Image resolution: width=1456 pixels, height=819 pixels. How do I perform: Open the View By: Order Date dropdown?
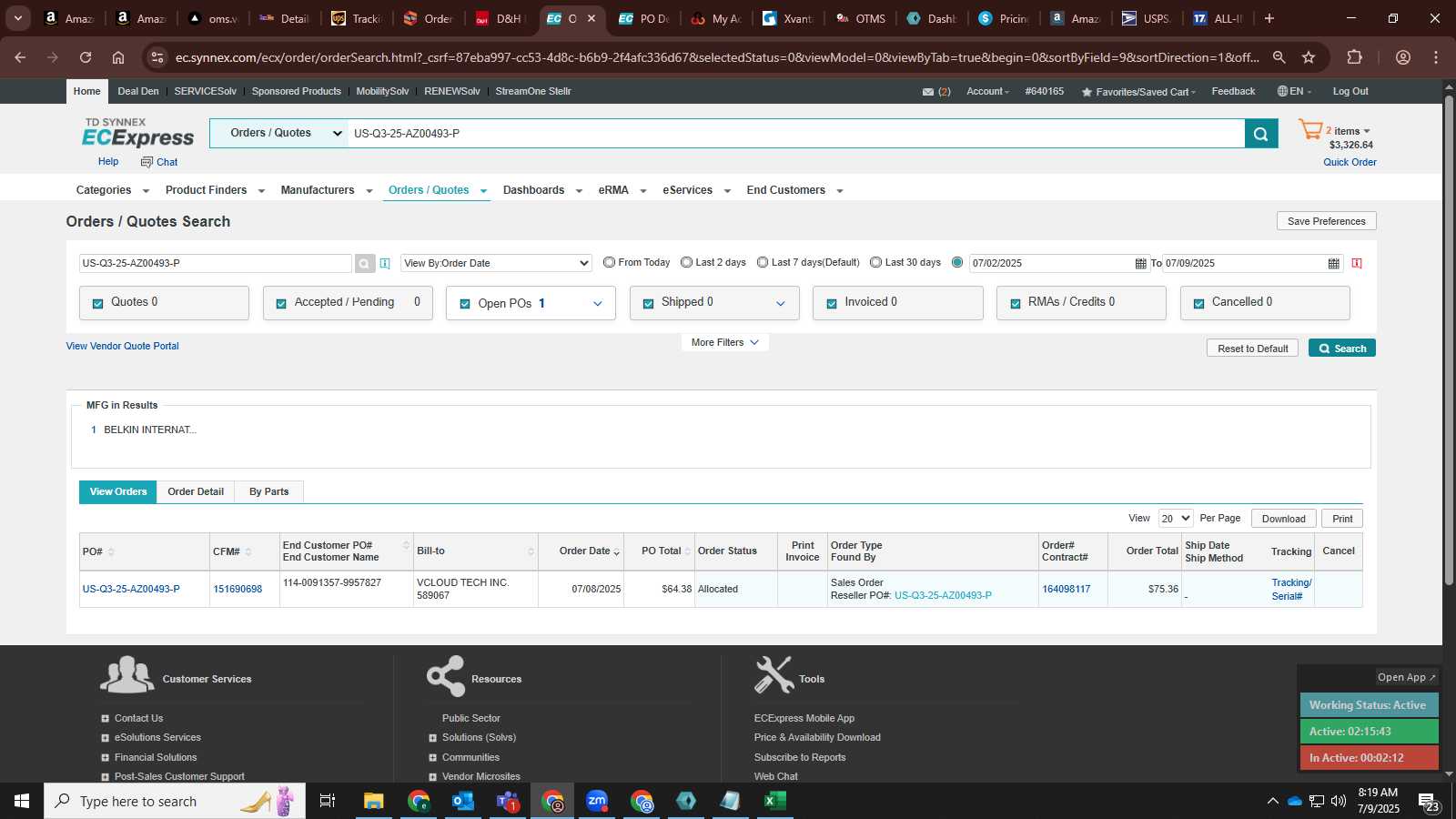[x=497, y=263]
